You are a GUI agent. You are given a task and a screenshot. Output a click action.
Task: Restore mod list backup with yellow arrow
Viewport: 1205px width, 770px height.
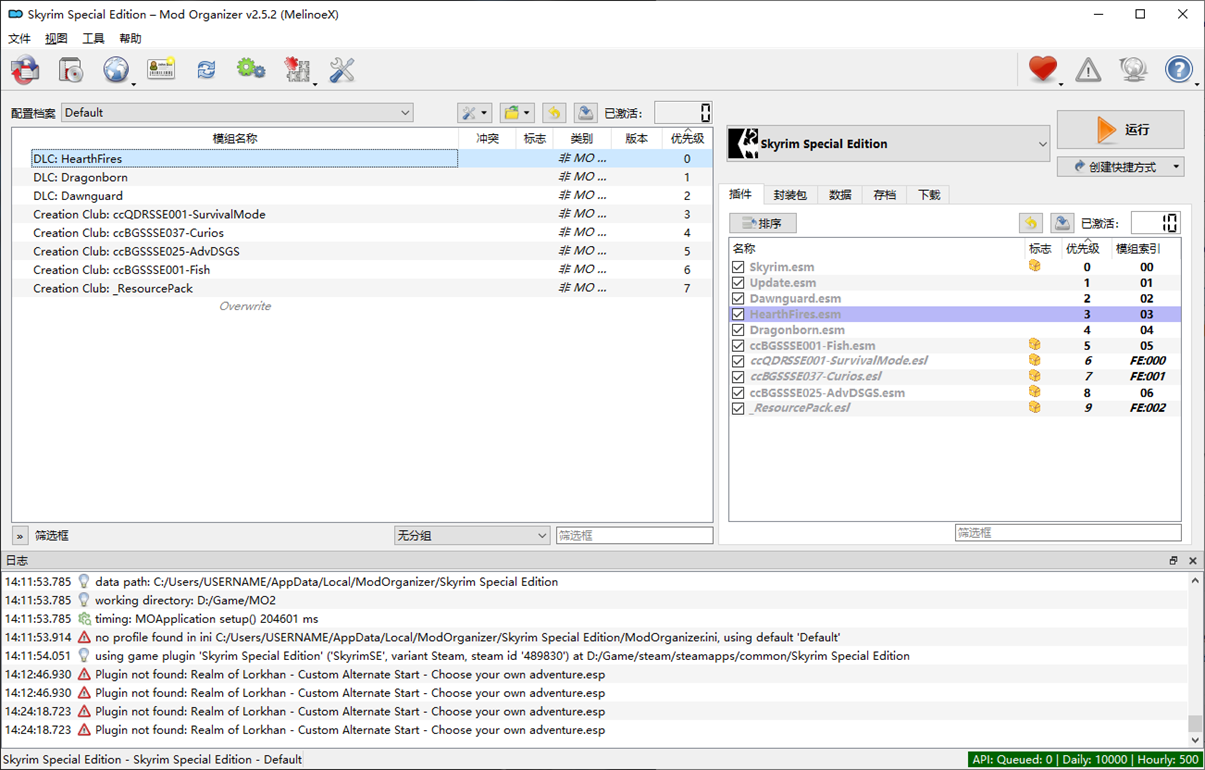pyautogui.click(x=554, y=113)
